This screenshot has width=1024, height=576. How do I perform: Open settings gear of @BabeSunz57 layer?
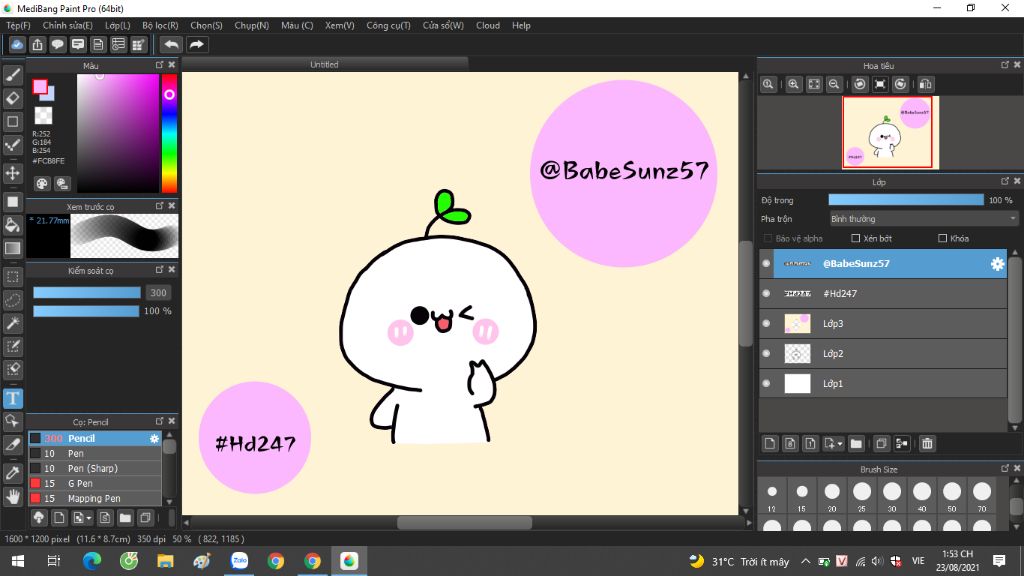(x=997, y=264)
